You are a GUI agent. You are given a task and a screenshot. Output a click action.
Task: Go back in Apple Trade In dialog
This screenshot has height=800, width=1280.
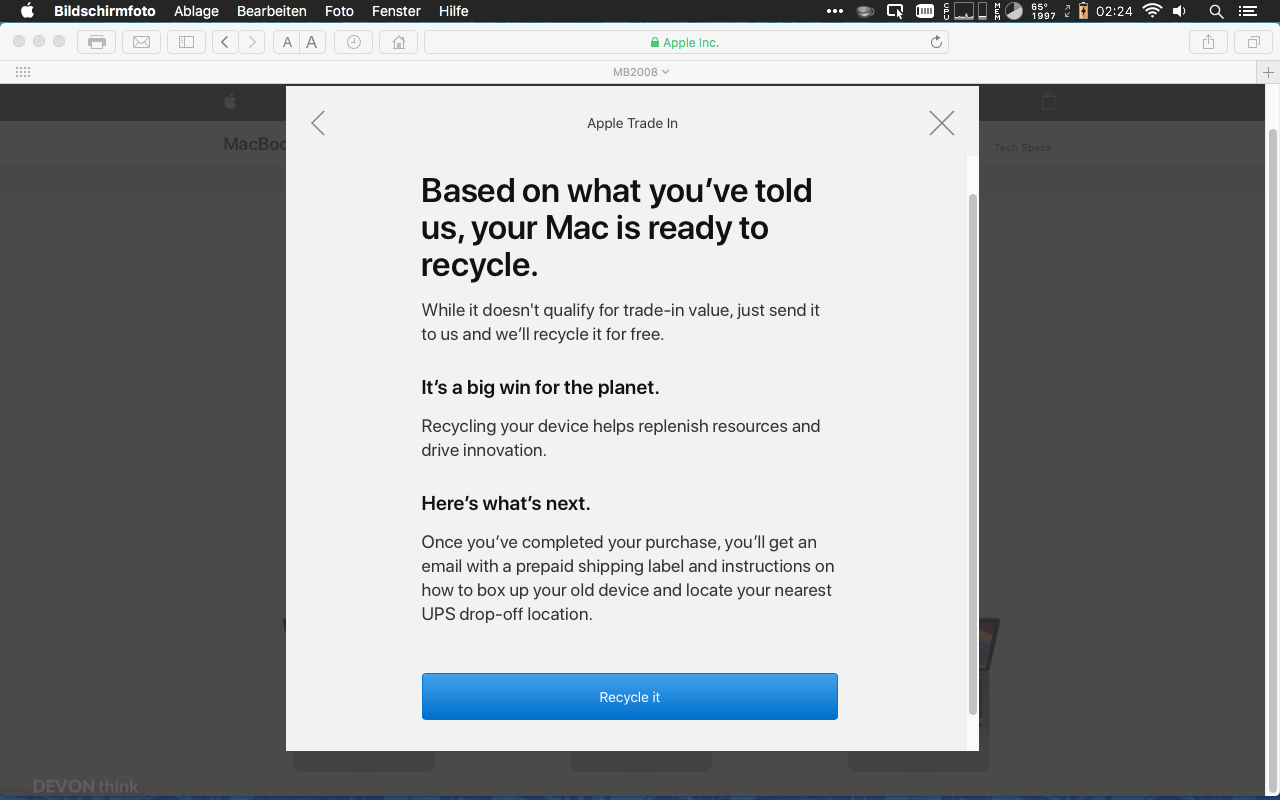(318, 123)
